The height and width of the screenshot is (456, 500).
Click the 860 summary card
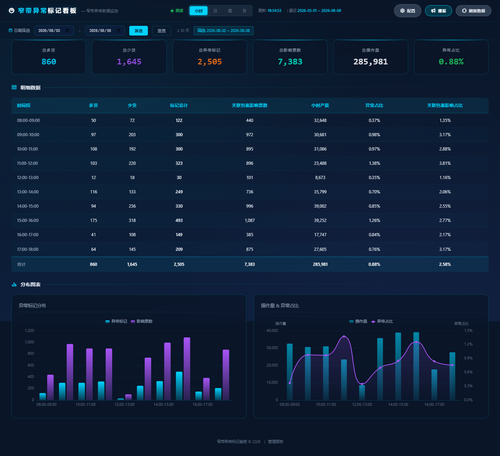click(49, 57)
